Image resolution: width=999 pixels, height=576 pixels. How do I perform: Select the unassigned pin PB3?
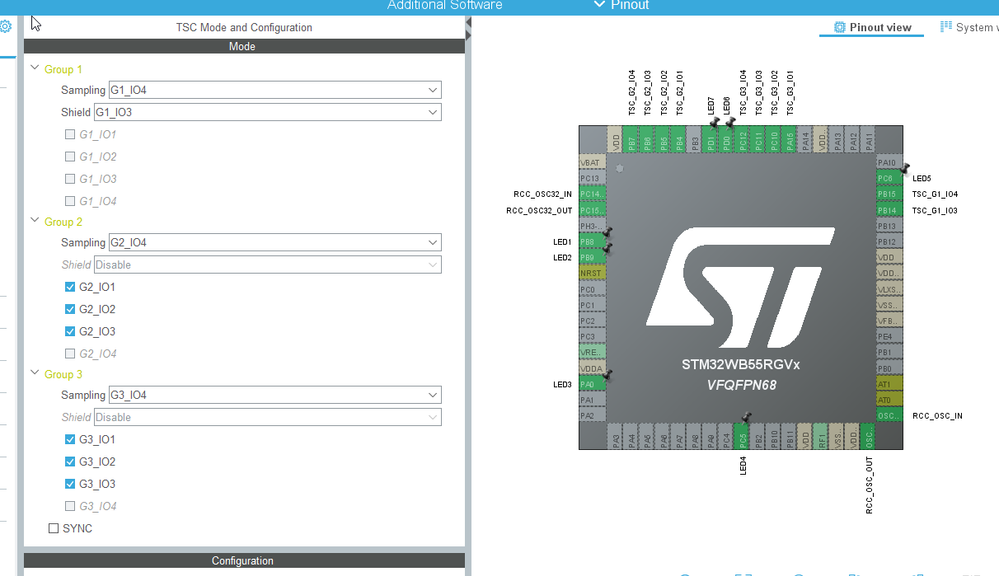[695, 140]
